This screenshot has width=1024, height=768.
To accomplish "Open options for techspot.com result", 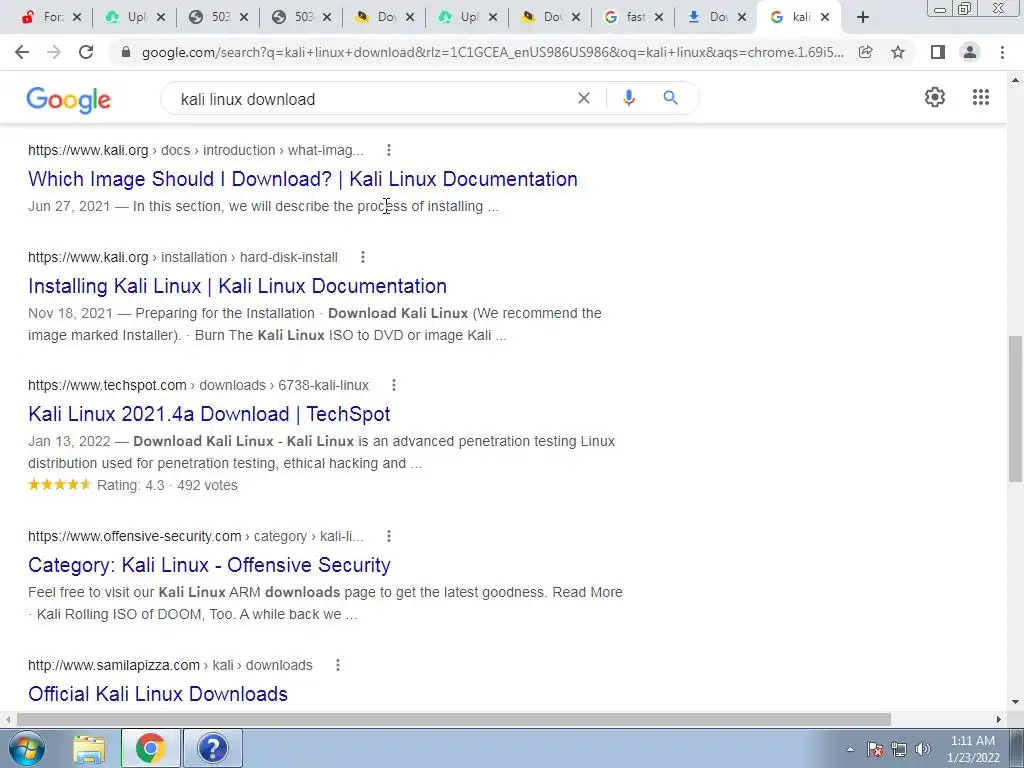I will click(x=394, y=385).
